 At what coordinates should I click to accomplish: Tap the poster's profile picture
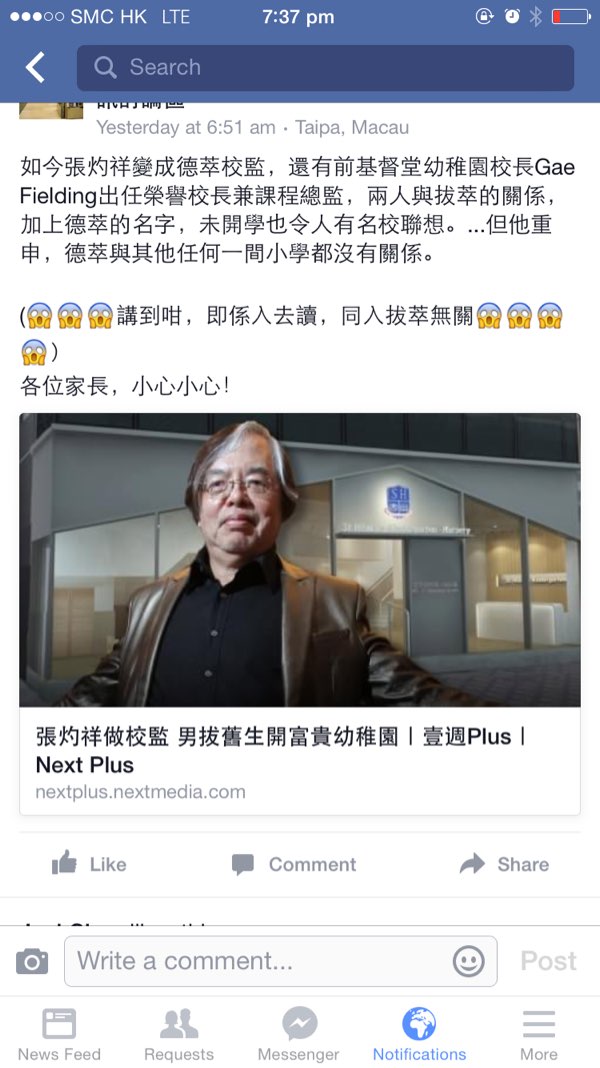pos(51,111)
